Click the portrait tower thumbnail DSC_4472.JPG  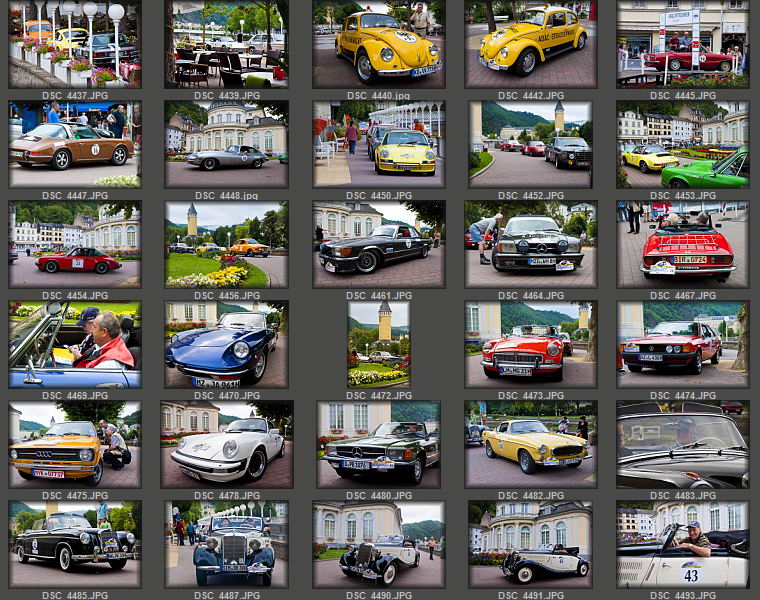click(378, 344)
